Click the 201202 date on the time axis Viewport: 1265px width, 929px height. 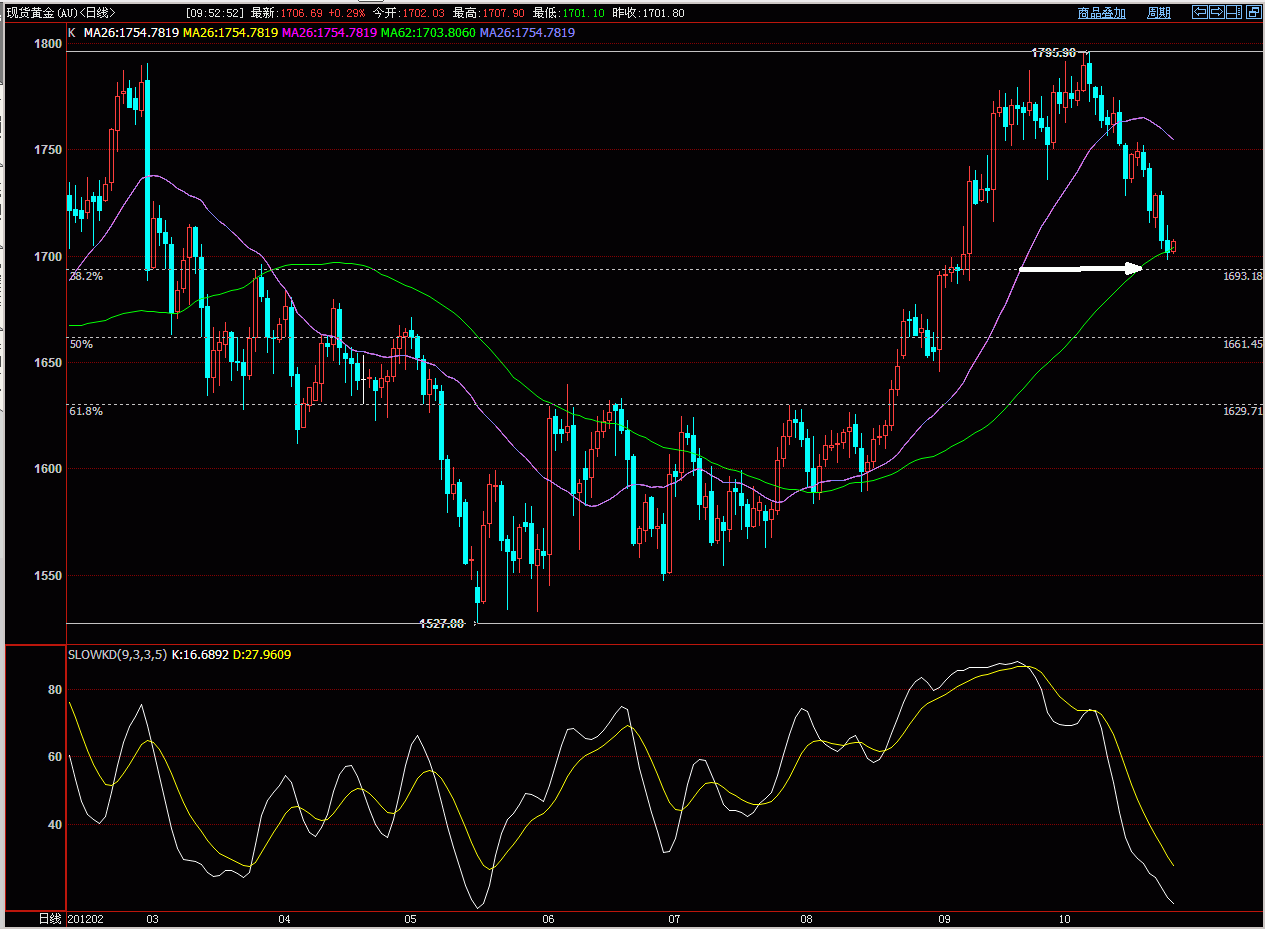(x=86, y=918)
